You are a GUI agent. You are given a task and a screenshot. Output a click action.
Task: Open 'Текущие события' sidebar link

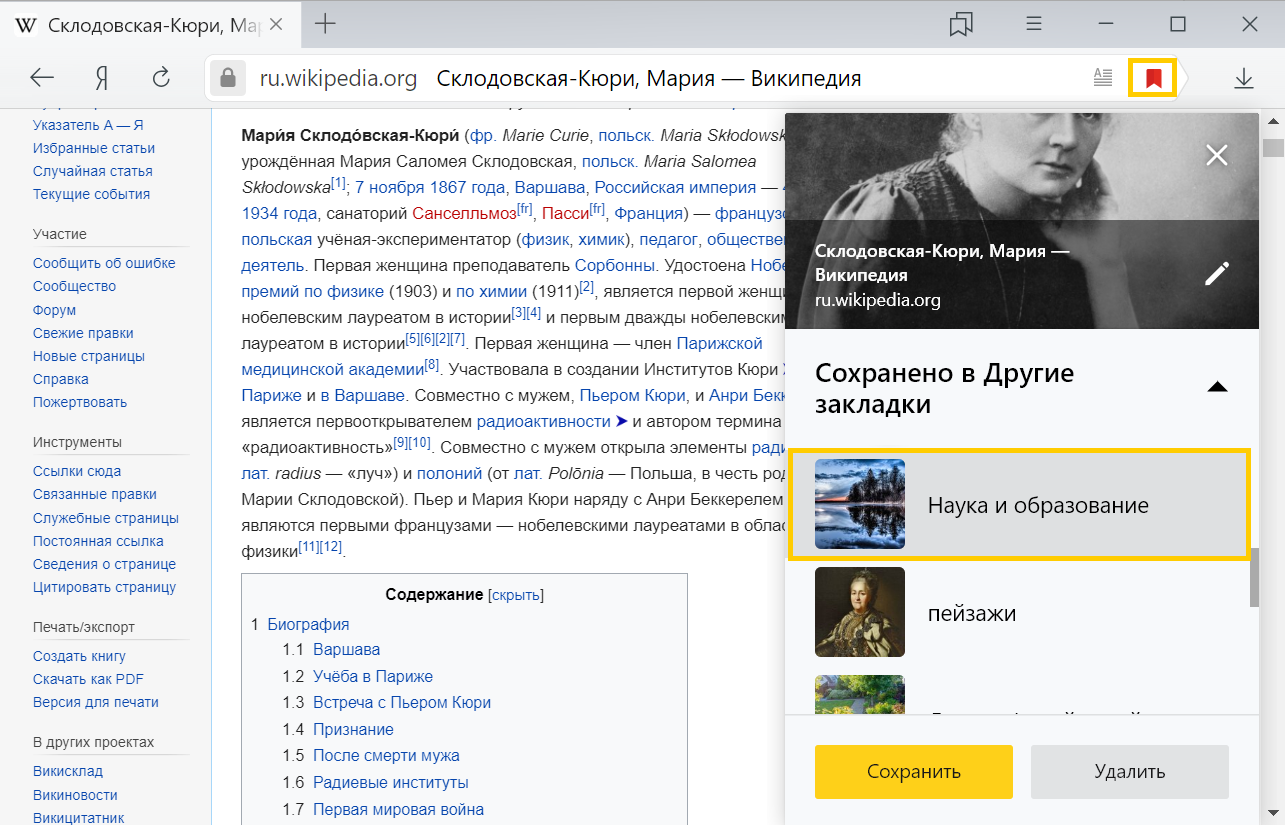[91, 194]
